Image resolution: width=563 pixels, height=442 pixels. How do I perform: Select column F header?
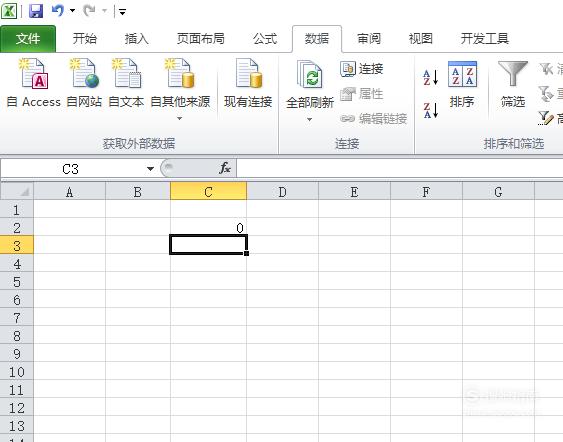(426, 192)
